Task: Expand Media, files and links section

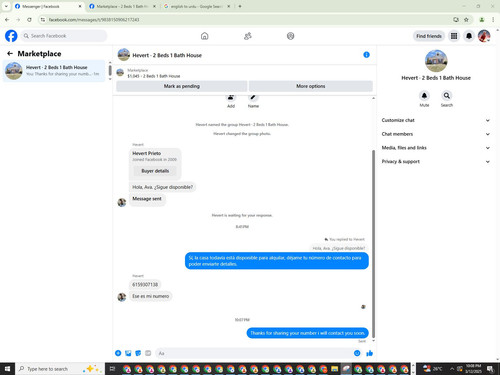Action: click(436, 148)
